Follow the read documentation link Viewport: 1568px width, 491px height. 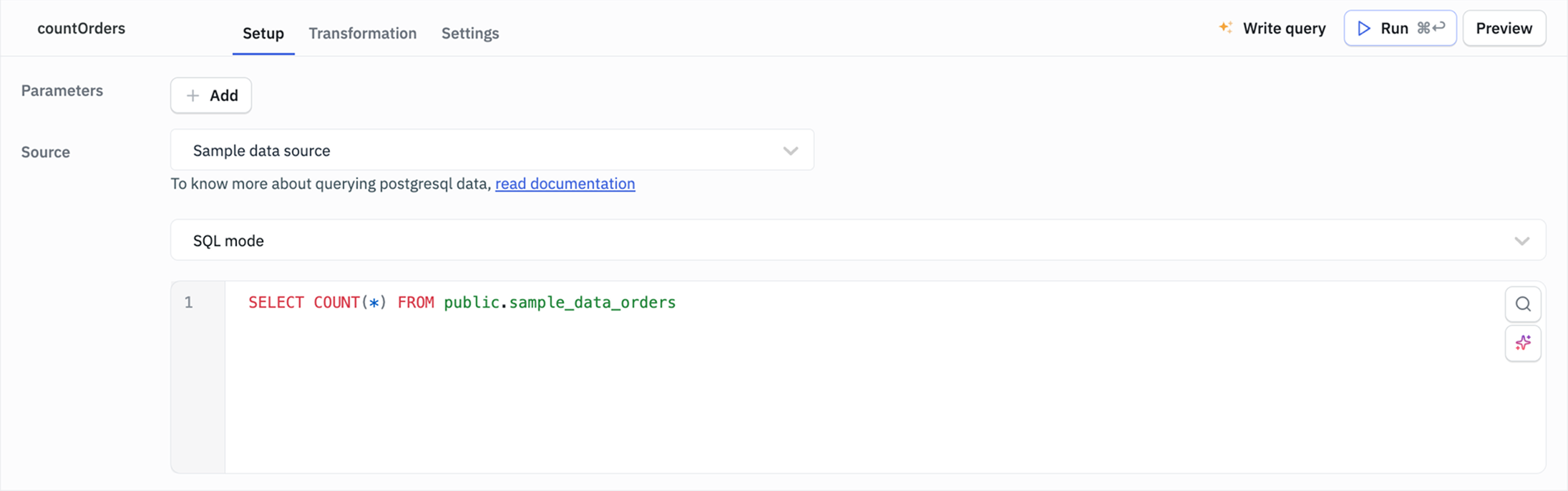(565, 184)
